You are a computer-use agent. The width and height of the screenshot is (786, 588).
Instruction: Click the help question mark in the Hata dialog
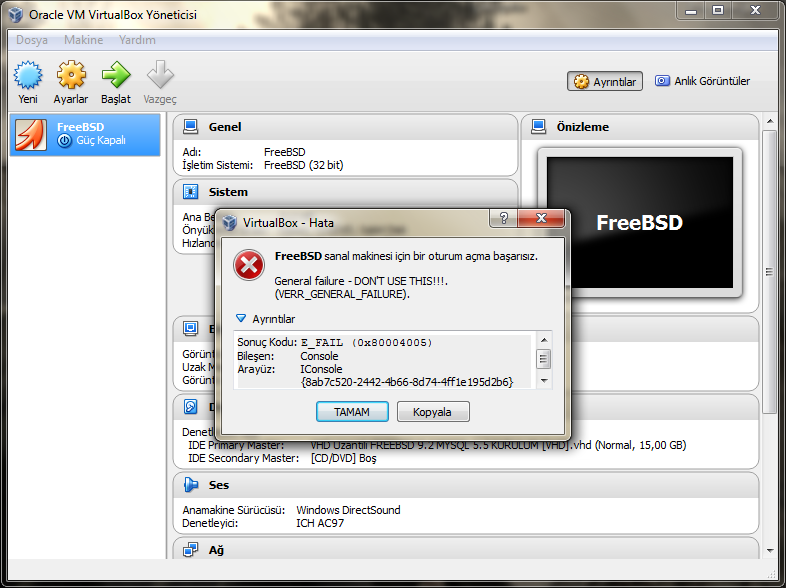(504, 218)
